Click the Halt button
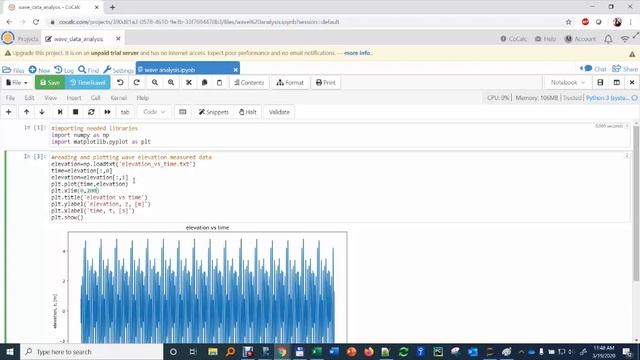The width and height of the screenshot is (640, 360). (248, 112)
